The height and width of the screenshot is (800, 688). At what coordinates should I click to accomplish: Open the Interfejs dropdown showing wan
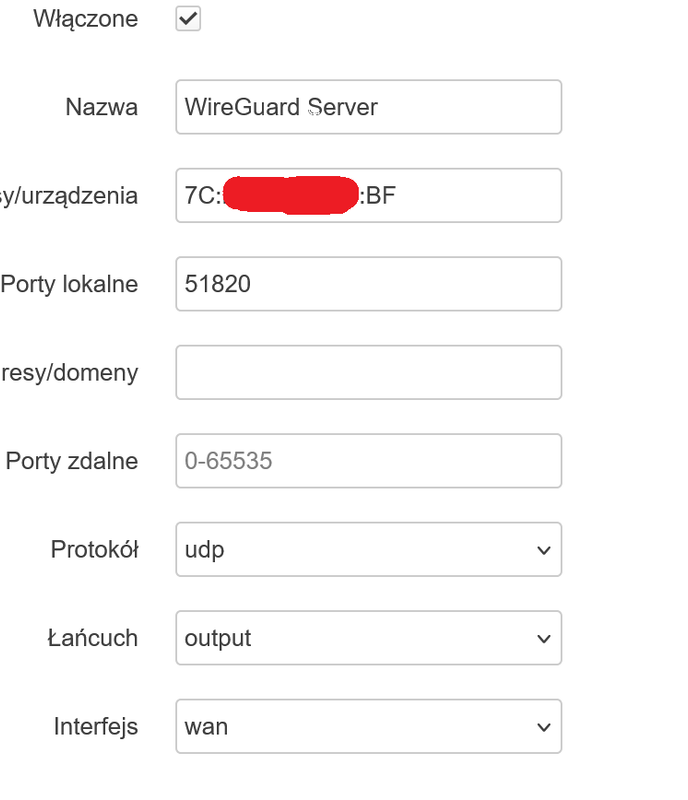click(368, 726)
